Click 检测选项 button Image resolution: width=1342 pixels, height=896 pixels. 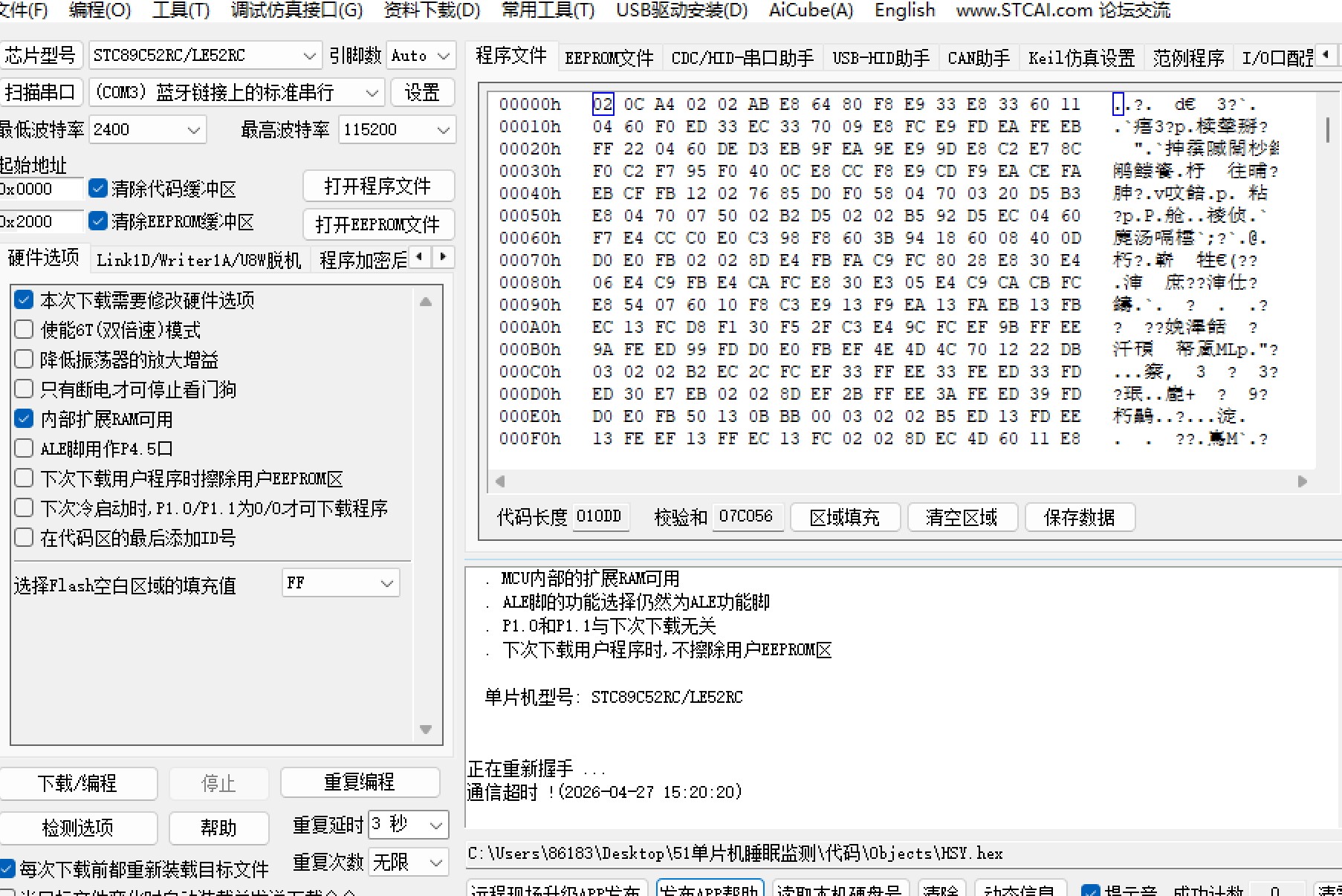pyautogui.click(x=77, y=828)
